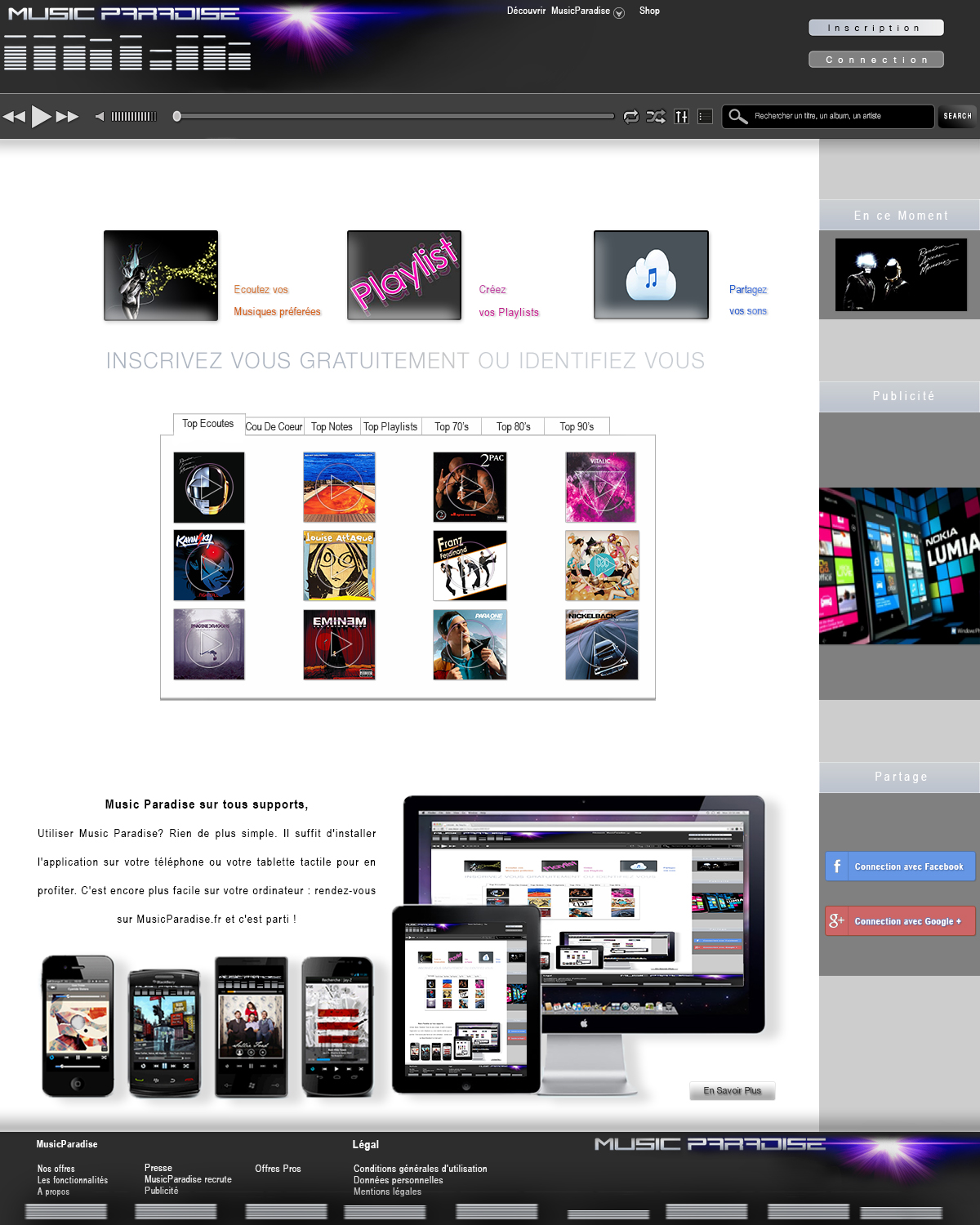This screenshot has width=980, height=1225.
Task: Switch to the Top Playlists tab
Action: click(390, 426)
